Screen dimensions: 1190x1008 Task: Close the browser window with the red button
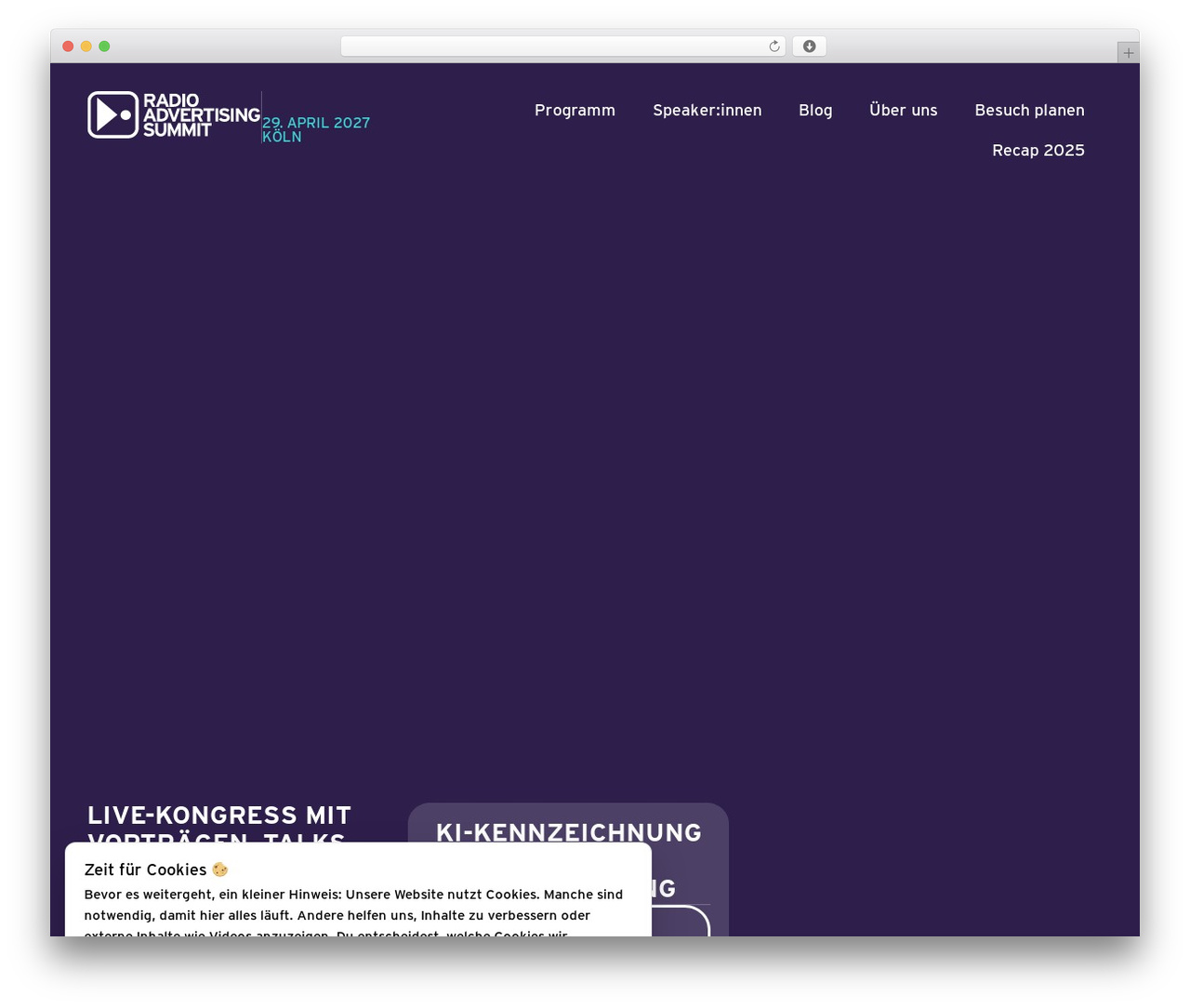[68, 46]
